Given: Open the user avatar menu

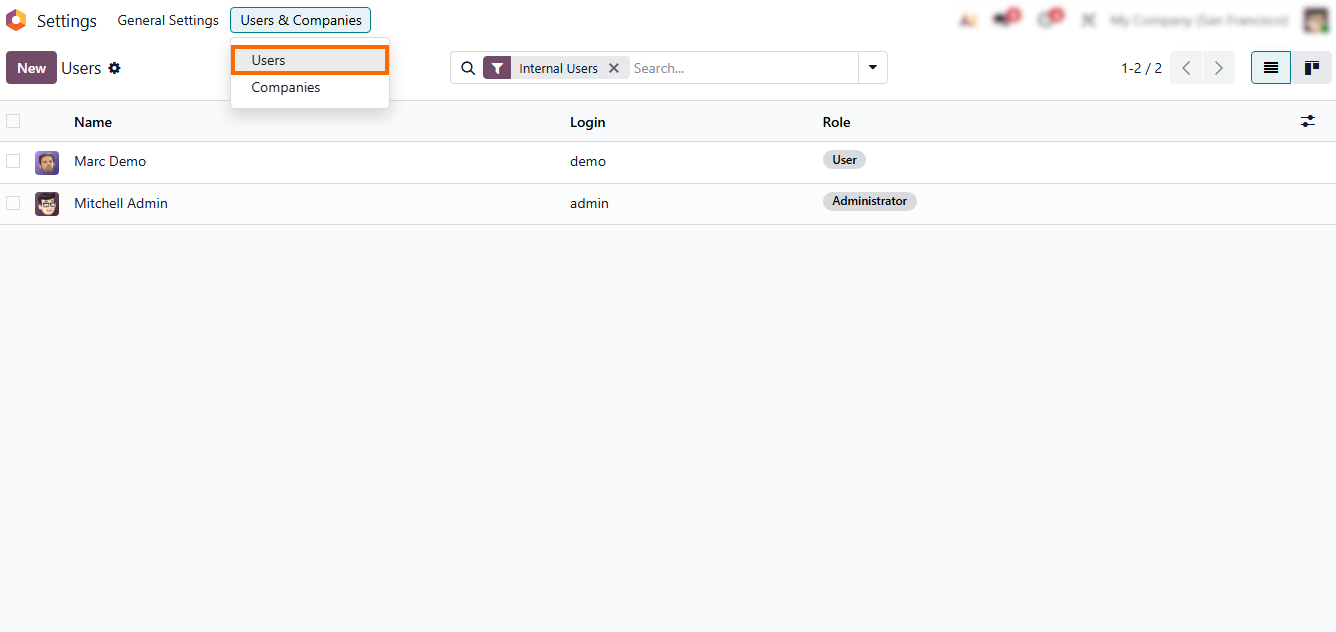Looking at the screenshot, I should (x=1315, y=20).
